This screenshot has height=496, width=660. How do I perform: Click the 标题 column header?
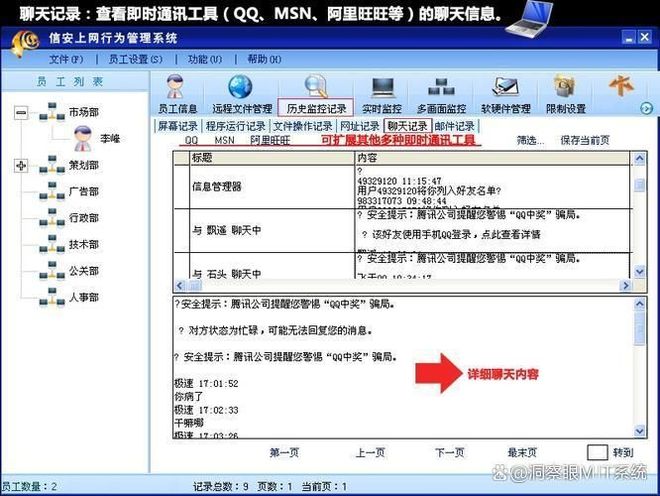click(272, 158)
